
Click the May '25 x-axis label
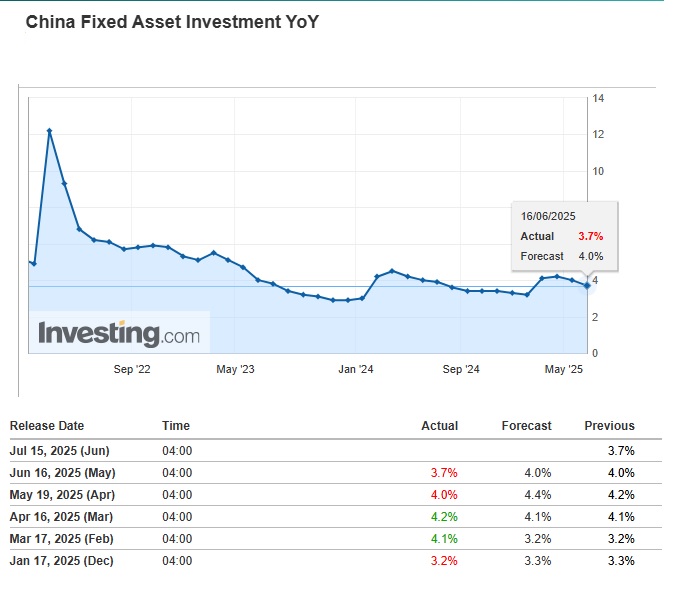[563, 370]
